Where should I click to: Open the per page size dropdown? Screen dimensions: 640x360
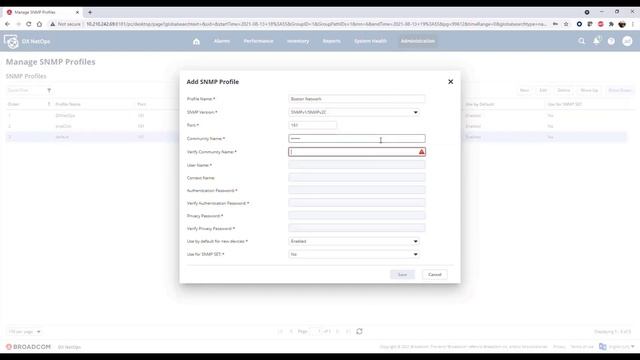(x=24, y=331)
